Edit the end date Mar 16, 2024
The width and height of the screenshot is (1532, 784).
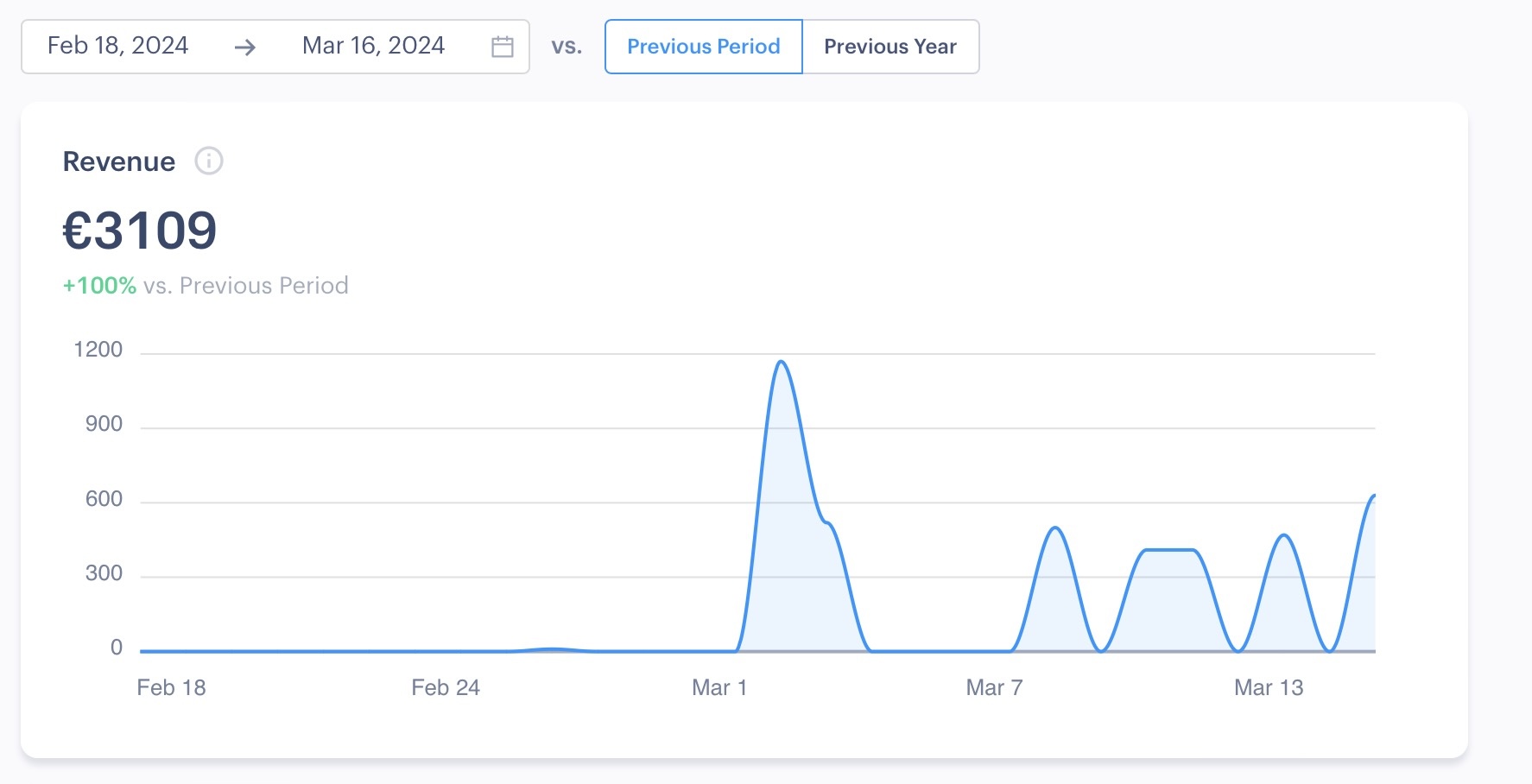point(373,46)
